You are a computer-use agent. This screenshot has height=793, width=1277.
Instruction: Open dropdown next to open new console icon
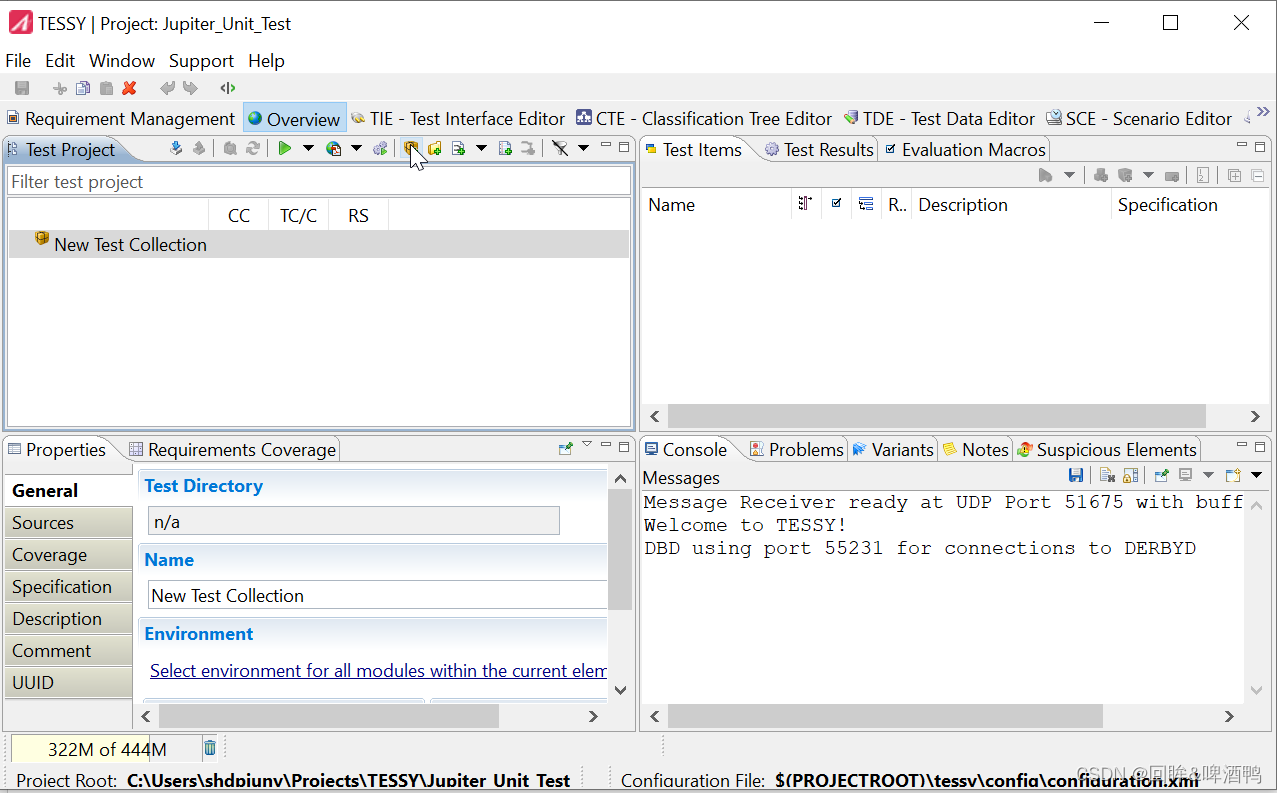click(x=1257, y=475)
